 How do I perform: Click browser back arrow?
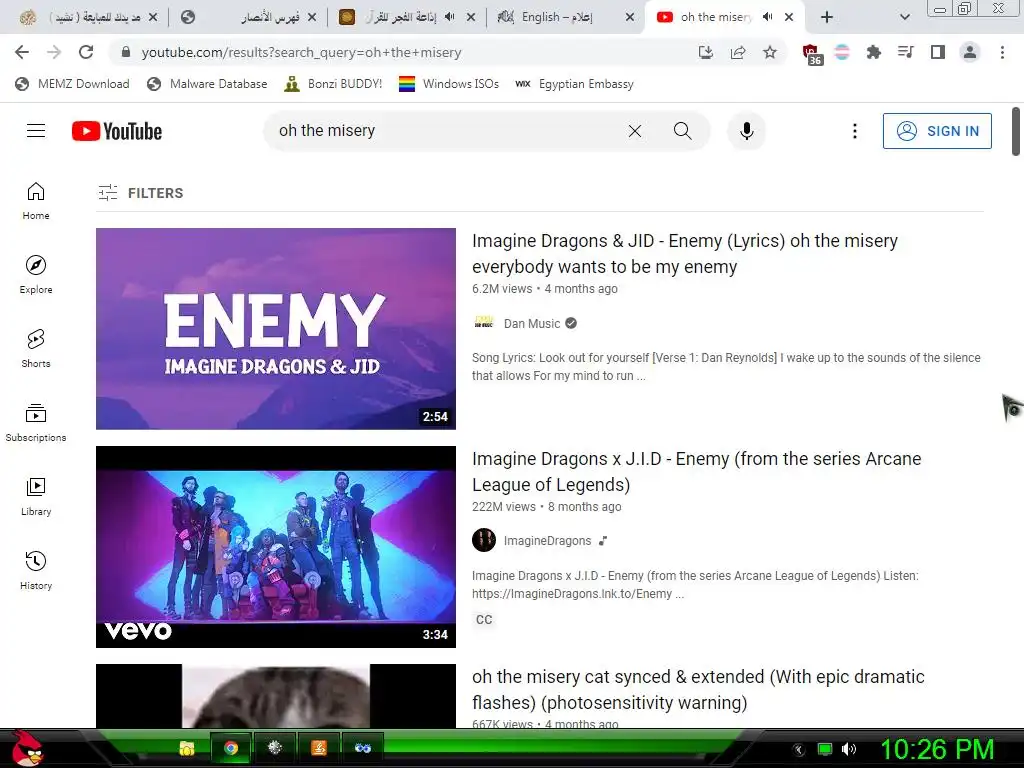(x=22, y=52)
